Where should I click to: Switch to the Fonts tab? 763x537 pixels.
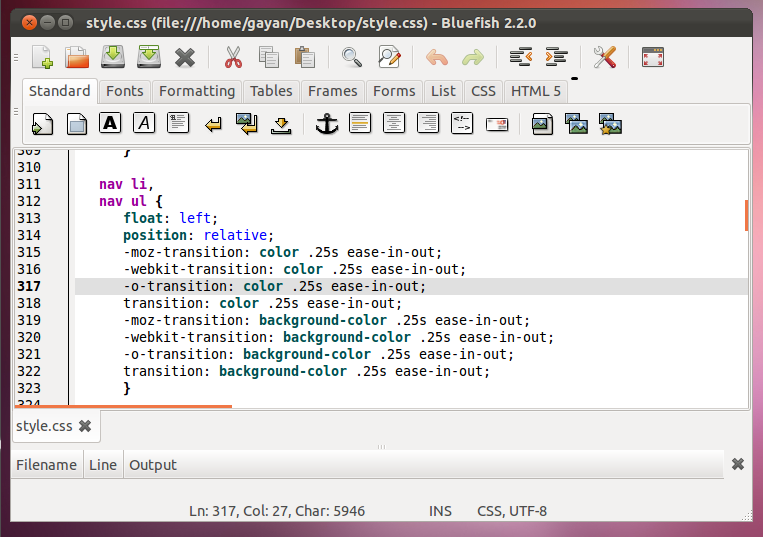(x=125, y=91)
